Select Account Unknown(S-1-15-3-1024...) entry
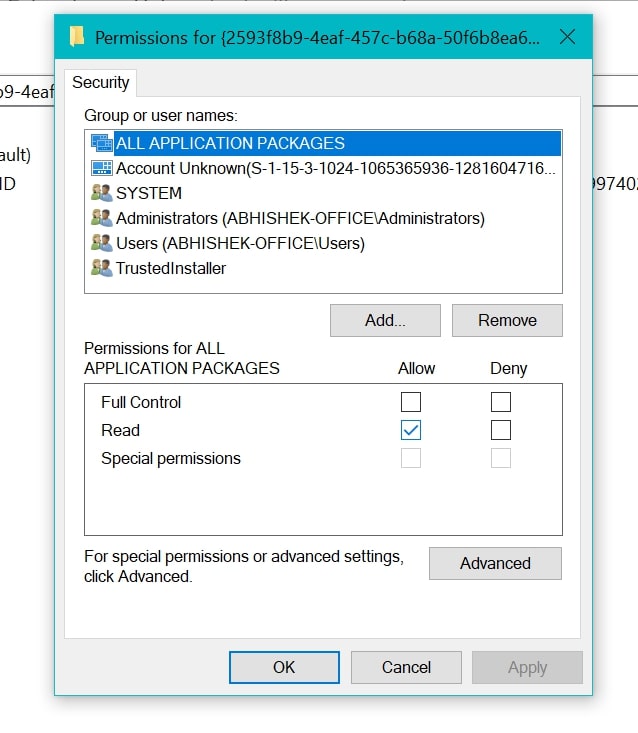Image resolution: width=638 pixels, height=733 pixels. [x=323, y=168]
